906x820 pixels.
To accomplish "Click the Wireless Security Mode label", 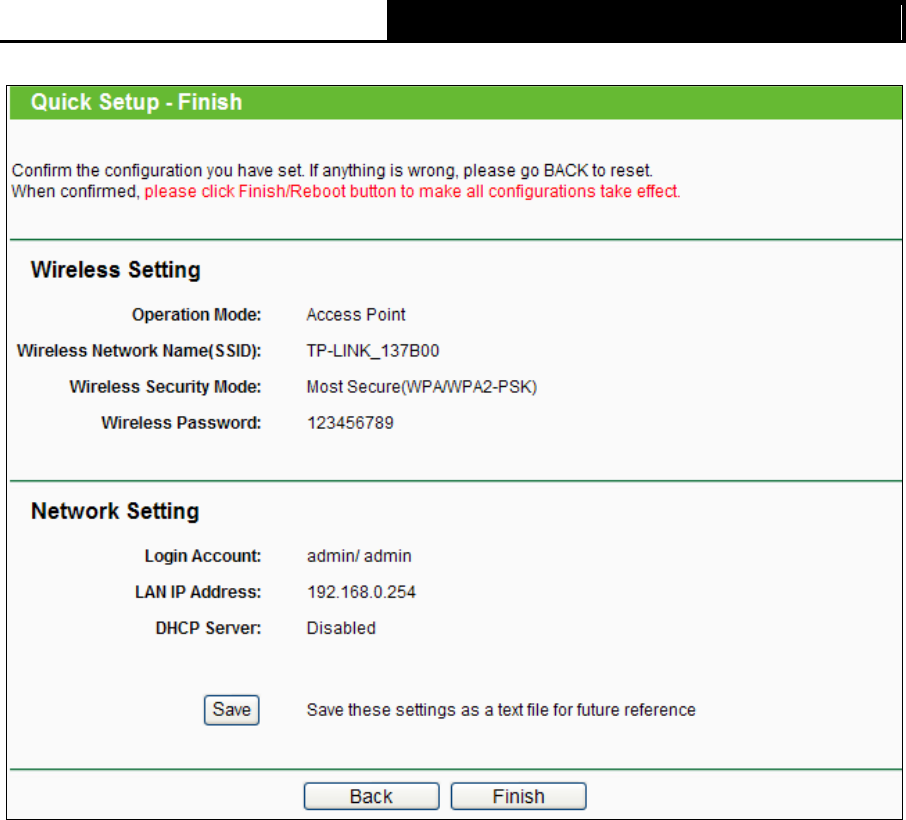I will click(x=165, y=387).
